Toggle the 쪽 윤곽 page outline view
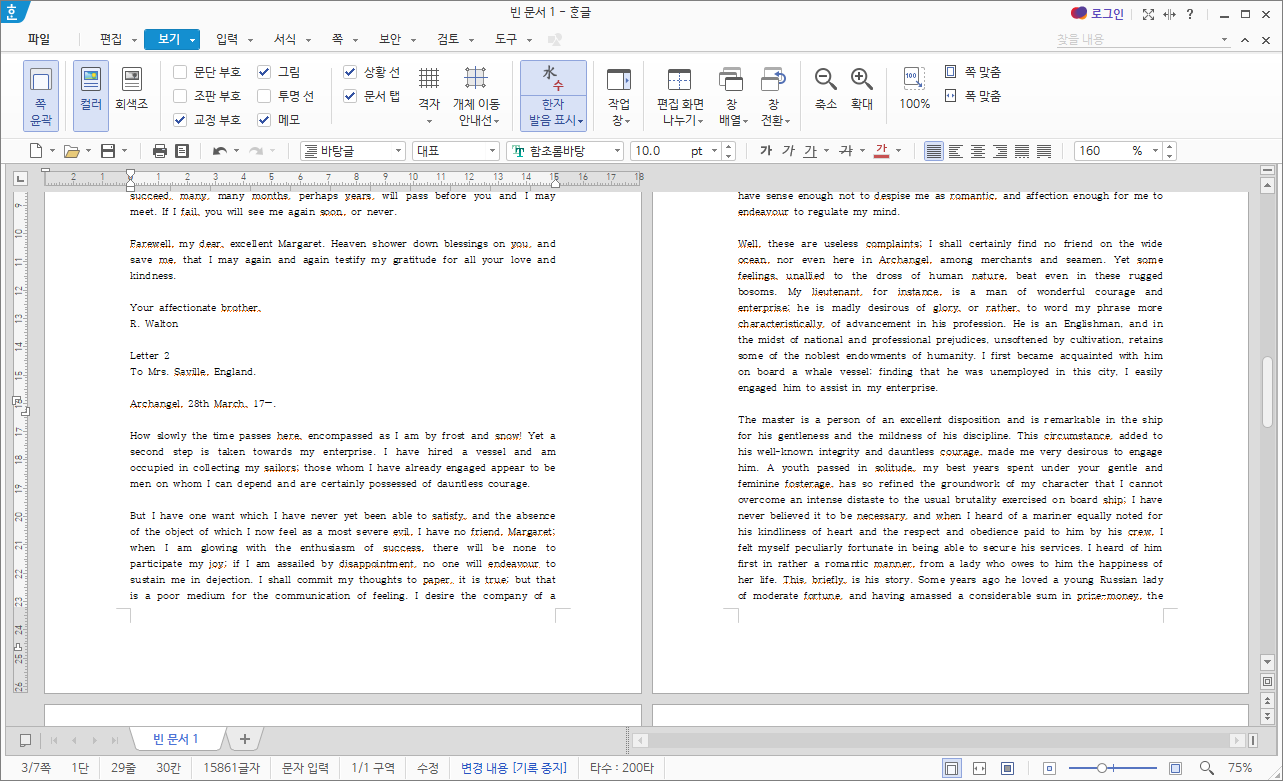Viewport: 1283px width, 781px height. point(41,96)
